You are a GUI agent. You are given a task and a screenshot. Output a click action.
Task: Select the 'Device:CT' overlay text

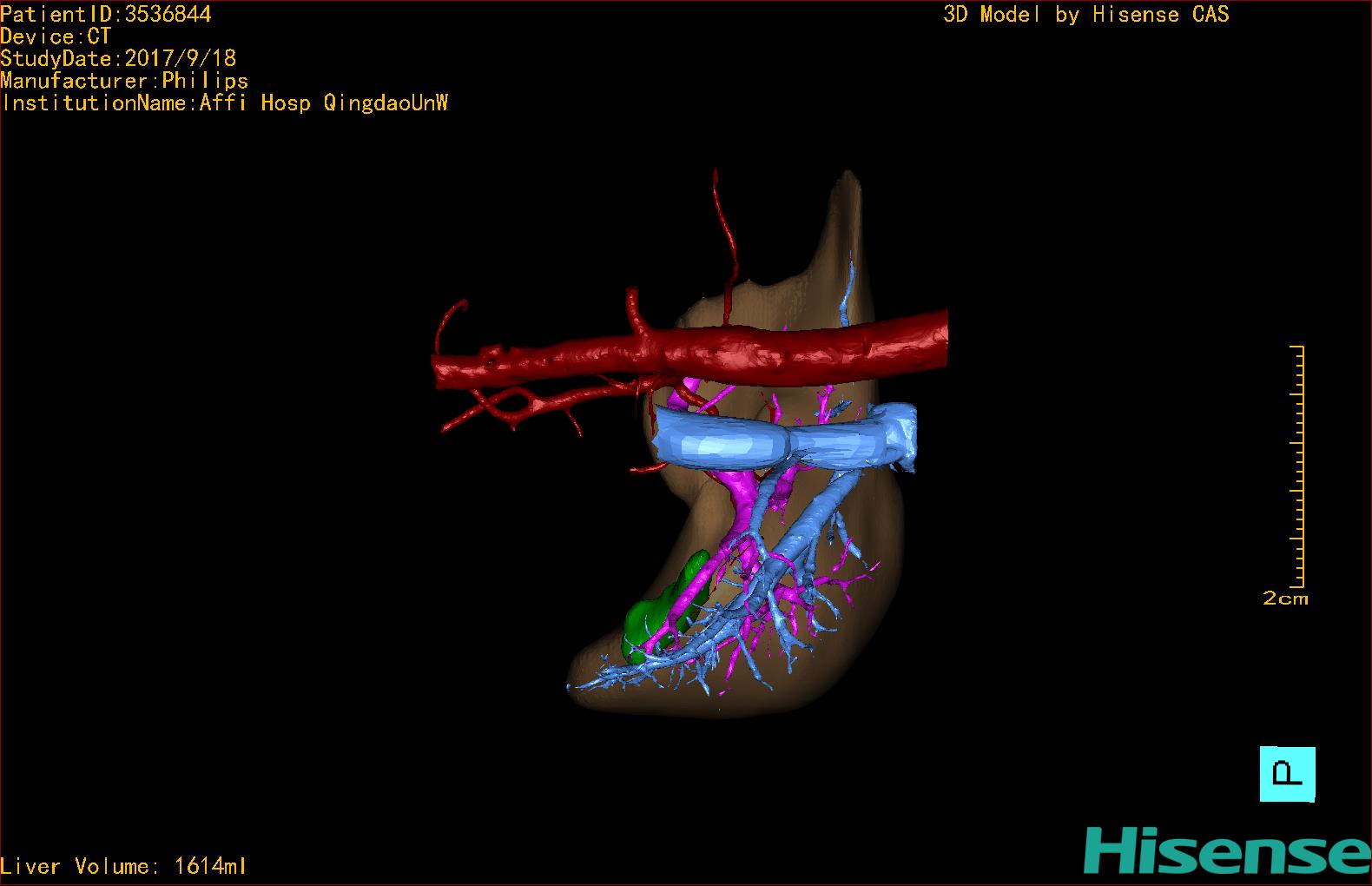(x=56, y=36)
